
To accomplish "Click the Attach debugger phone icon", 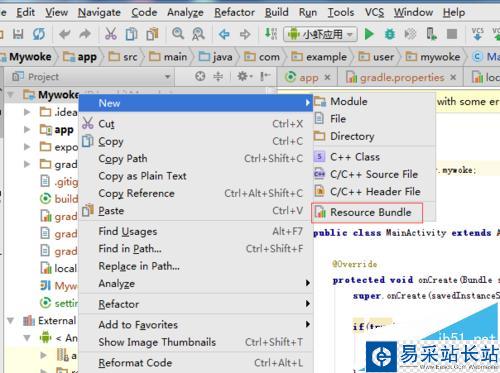I will click(x=431, y=34).
